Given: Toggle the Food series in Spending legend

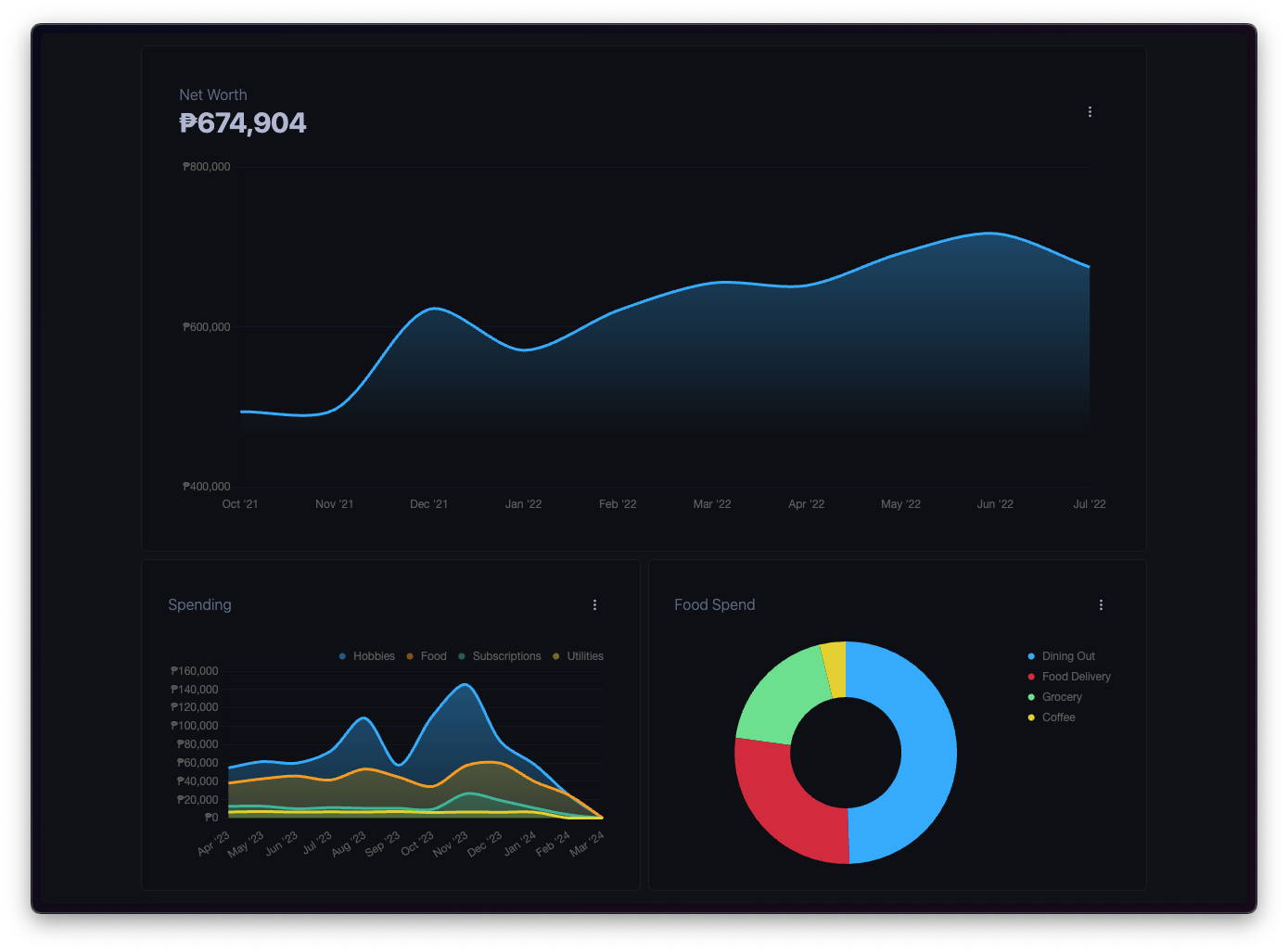Looking at the screenshot, I should (x=427, y=656).
